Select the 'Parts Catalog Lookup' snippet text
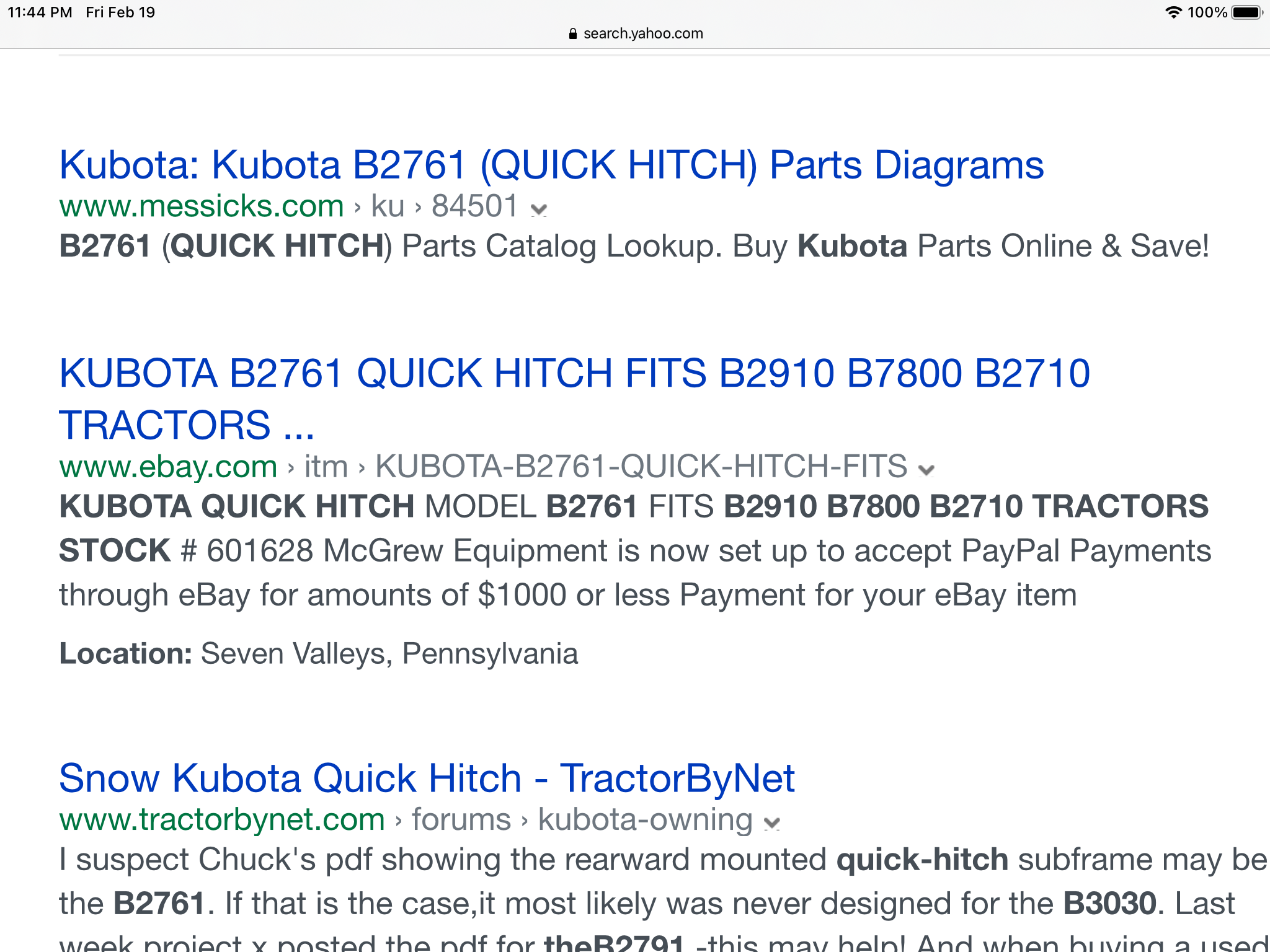1270x952 pixels. [x=561, y=246]
